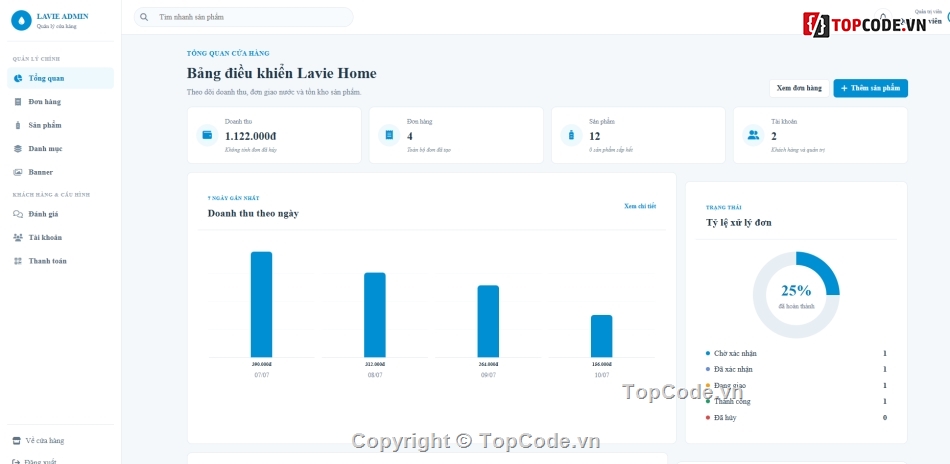Select Banner in the sidebar
Image resolution: width=950 pixels, height=464 pixels.
tap(61, 172)
